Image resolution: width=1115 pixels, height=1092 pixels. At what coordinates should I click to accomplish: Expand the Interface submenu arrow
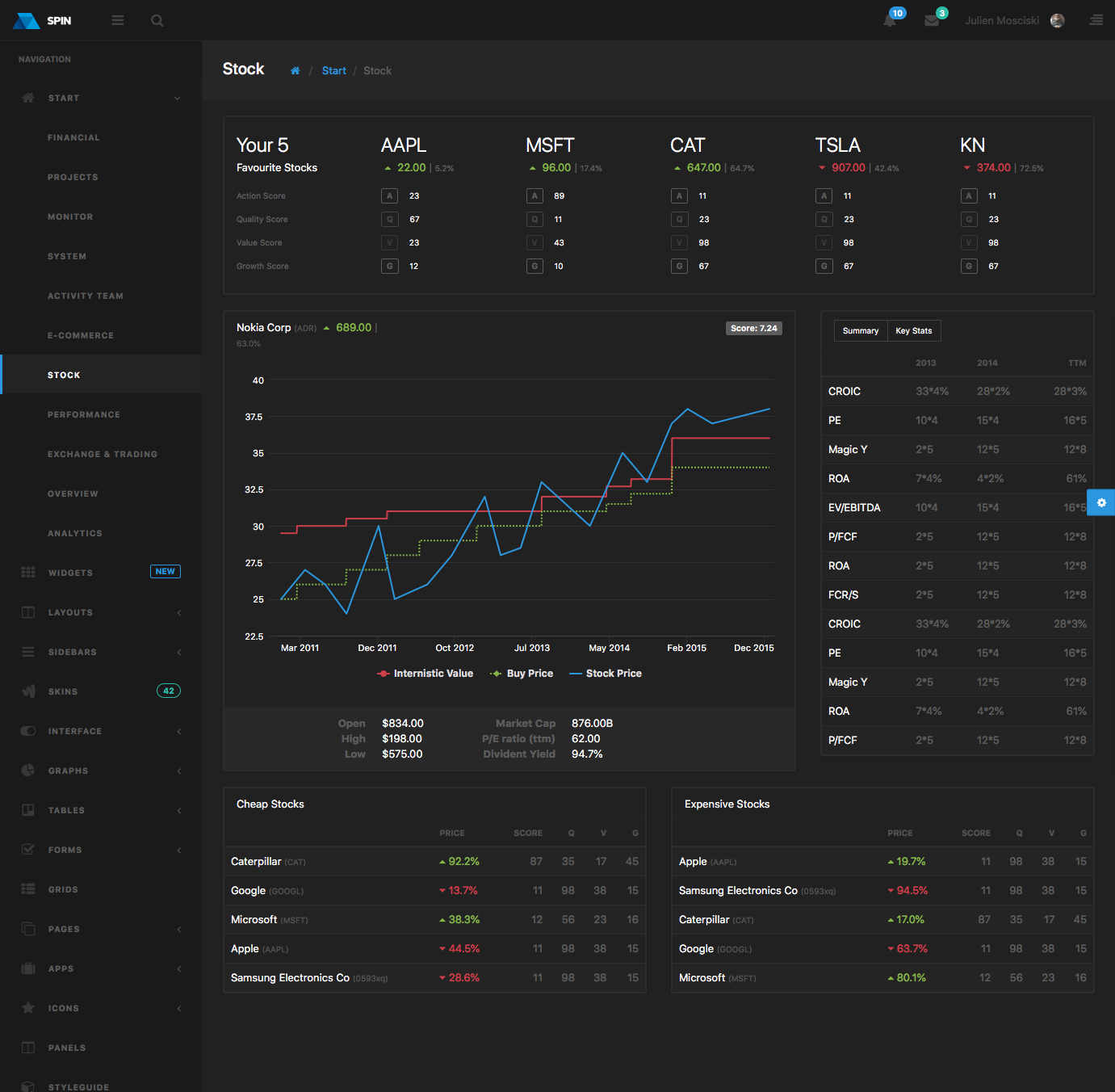point(179,732)
